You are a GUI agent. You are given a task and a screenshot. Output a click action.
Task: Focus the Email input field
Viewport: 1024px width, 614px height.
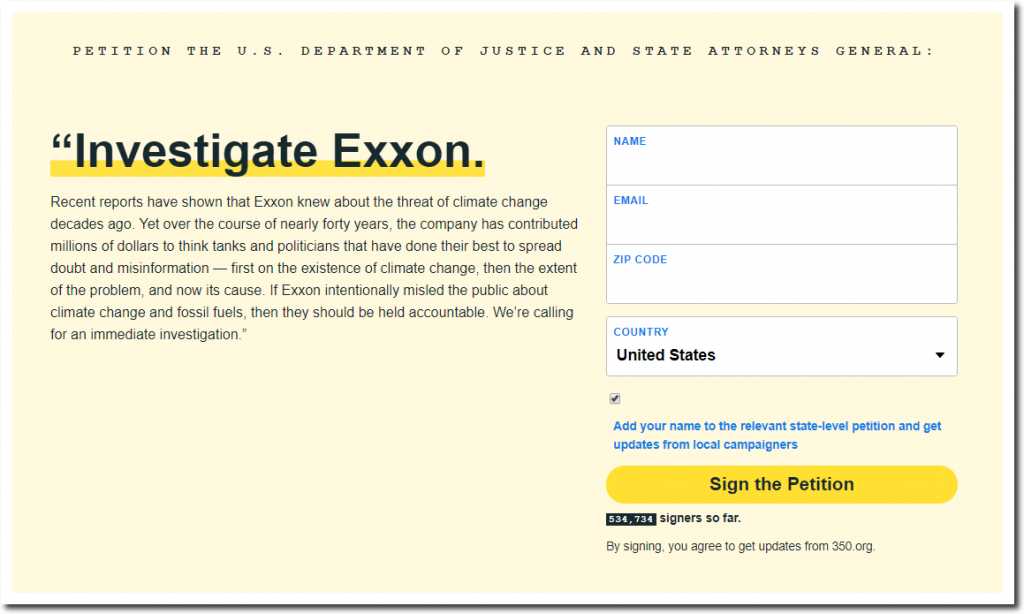click(782, 215)
